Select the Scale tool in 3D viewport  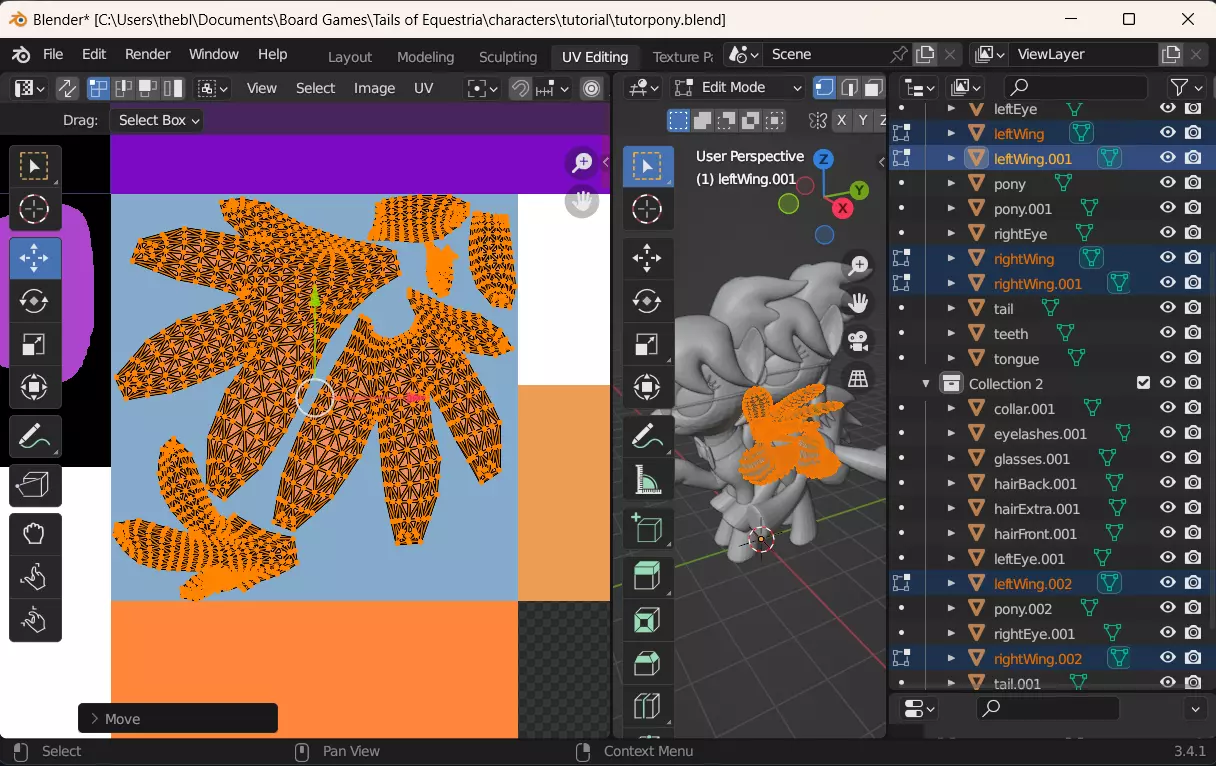click(x=647, y=344)
